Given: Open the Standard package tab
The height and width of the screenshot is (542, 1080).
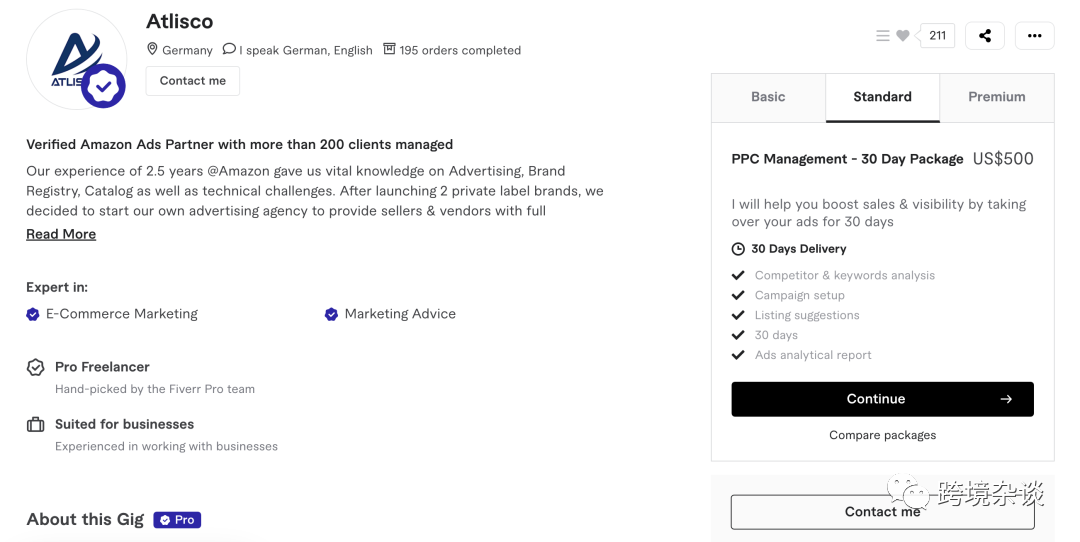Looking at the screenshot, I should tap(882, 97).
